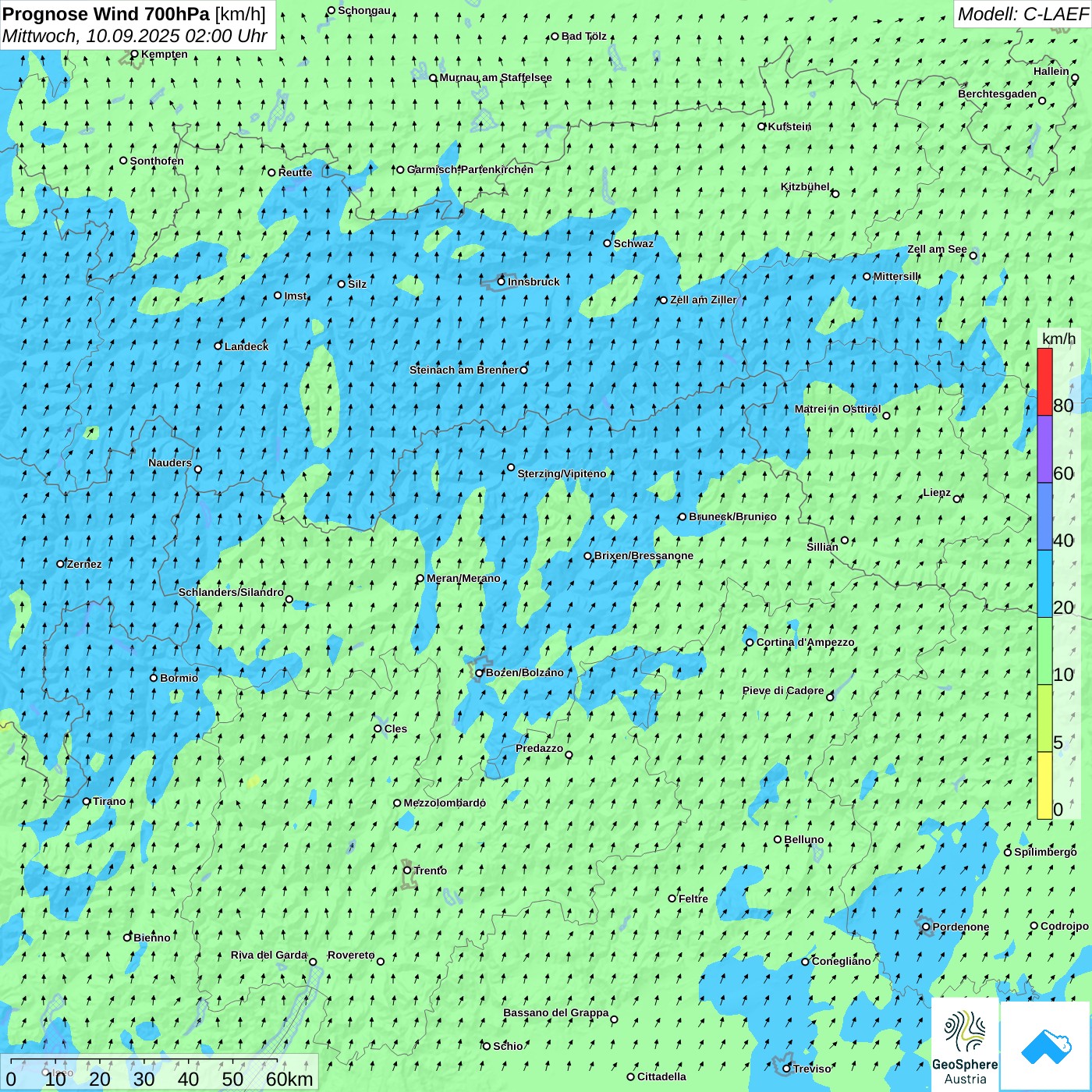Click the date 'Mittwoch, 10.09.2025 02:00 Uhr'
Image resolution: width=1092 pixels, height=1092 pixels.
click(x=135, y=36)
